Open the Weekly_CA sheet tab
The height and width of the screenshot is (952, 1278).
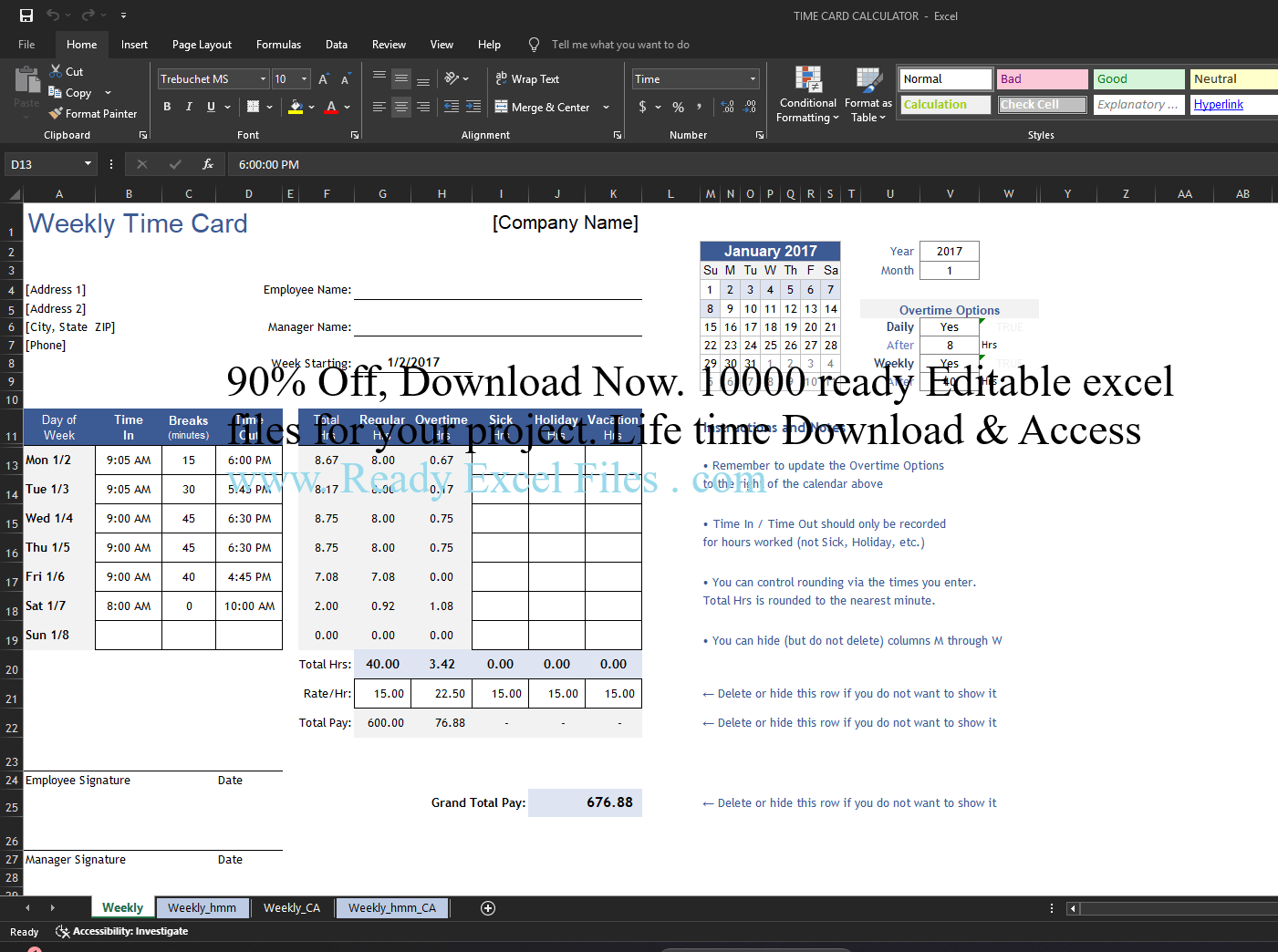coord(291,907)
